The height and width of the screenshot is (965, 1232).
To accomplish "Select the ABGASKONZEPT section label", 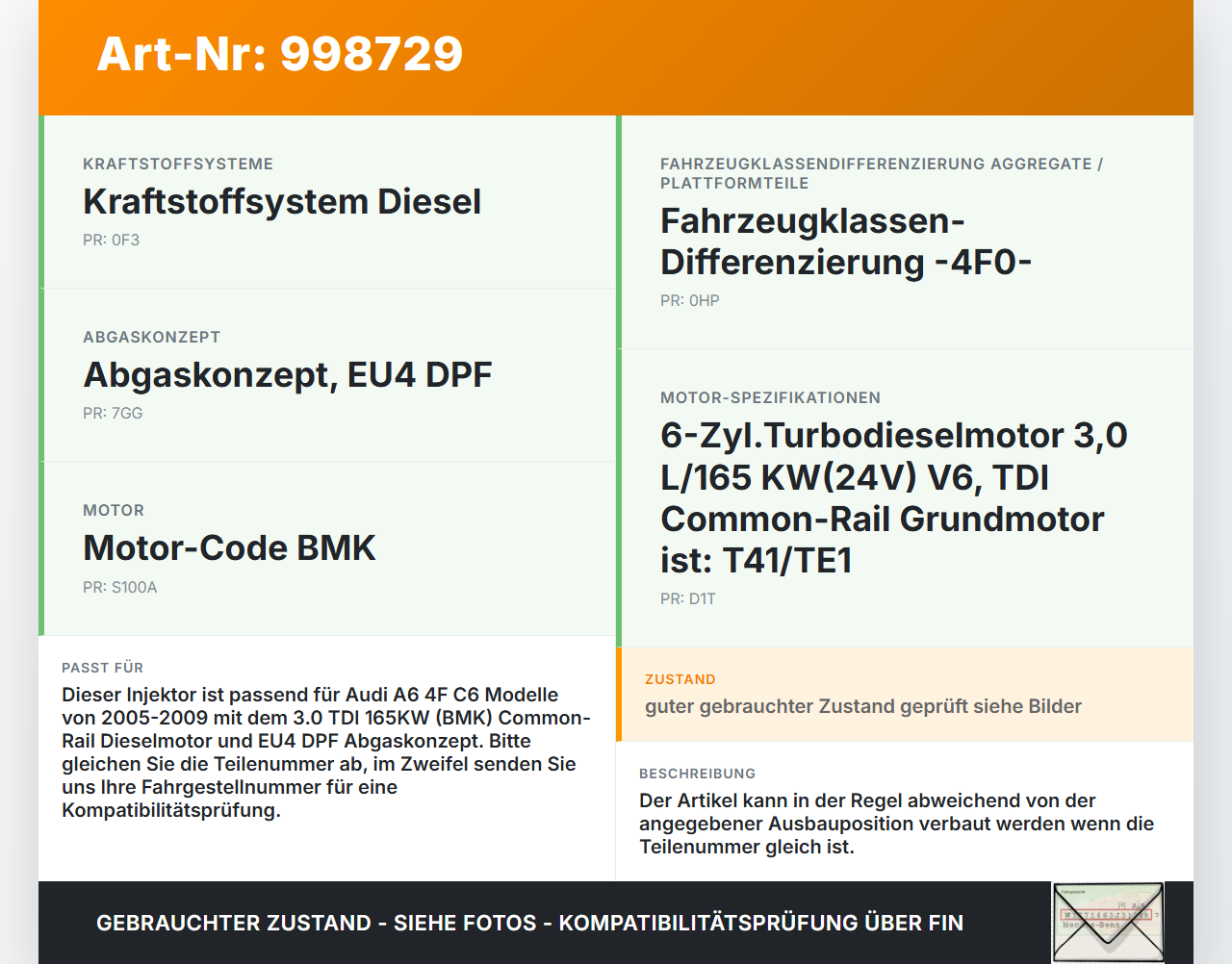I will click(x=151, y=337).
